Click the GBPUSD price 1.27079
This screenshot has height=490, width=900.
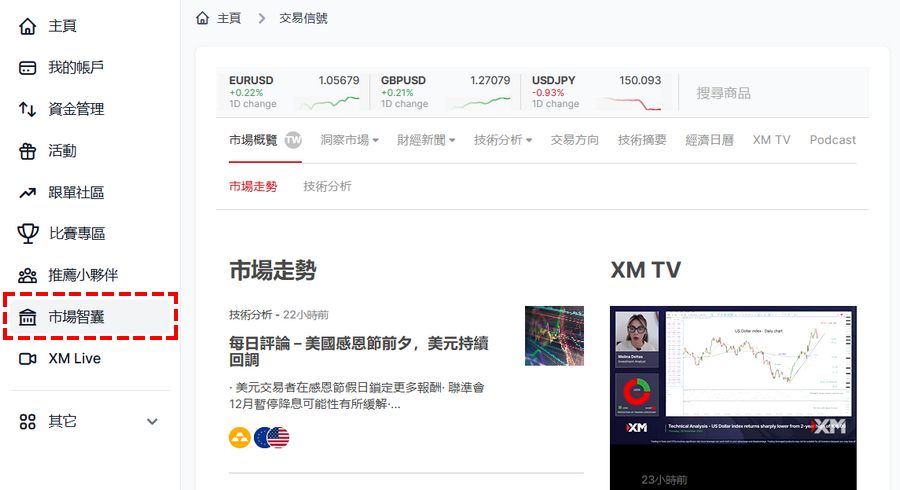point(490,80)
